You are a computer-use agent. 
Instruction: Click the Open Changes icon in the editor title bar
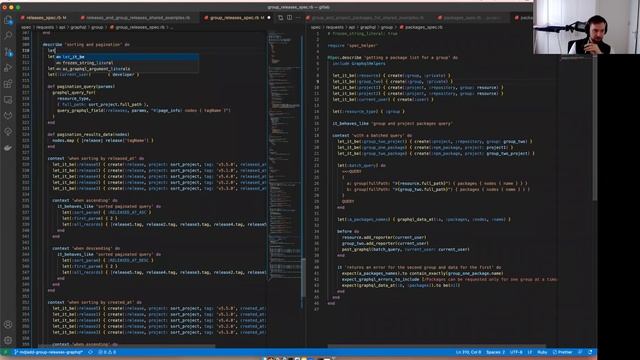[280, 18]
